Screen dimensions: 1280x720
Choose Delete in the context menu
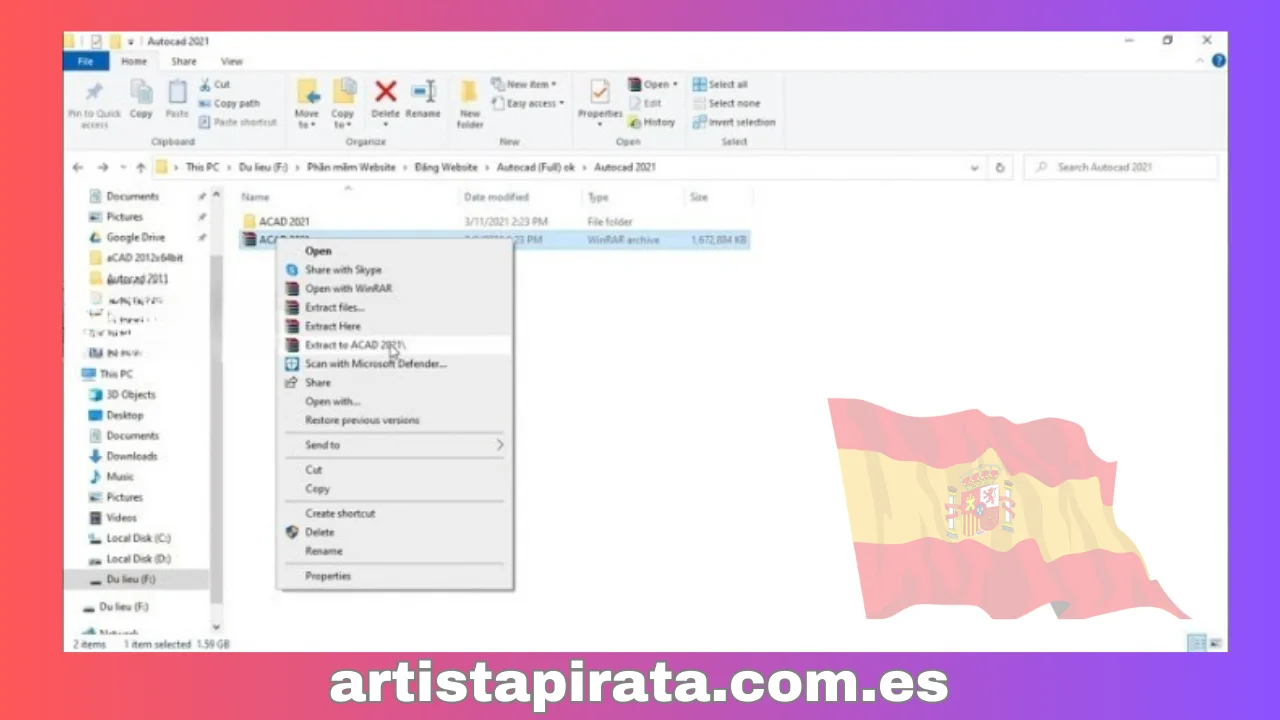[x=394, y=532]
